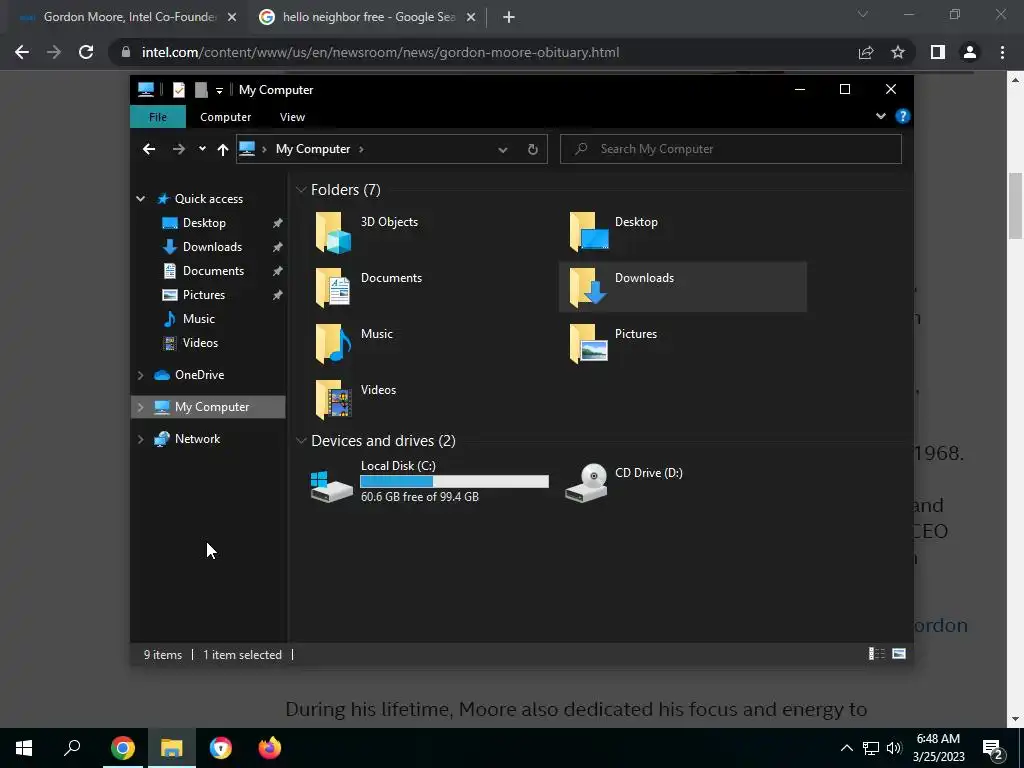Select Desktop under Quick access
The image size is (1024, 768).
[204, 223]
